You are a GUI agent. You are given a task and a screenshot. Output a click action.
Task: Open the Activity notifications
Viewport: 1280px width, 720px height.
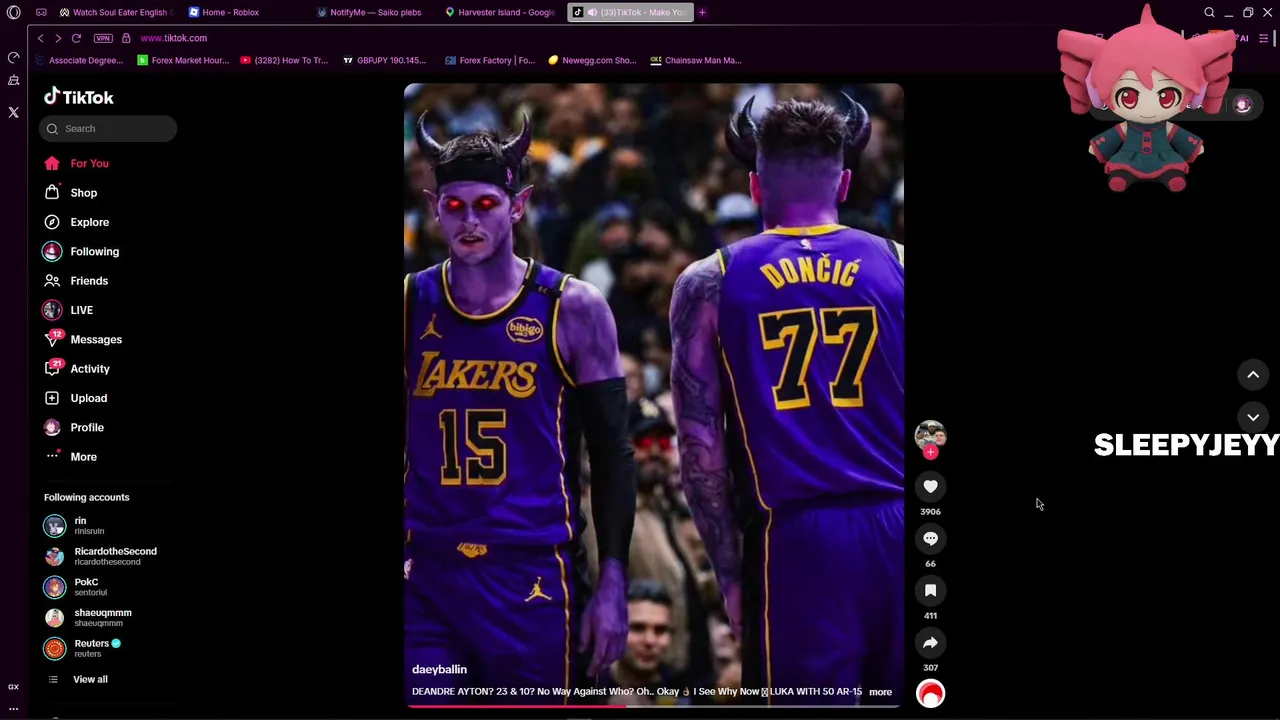(x=78, y=369)
